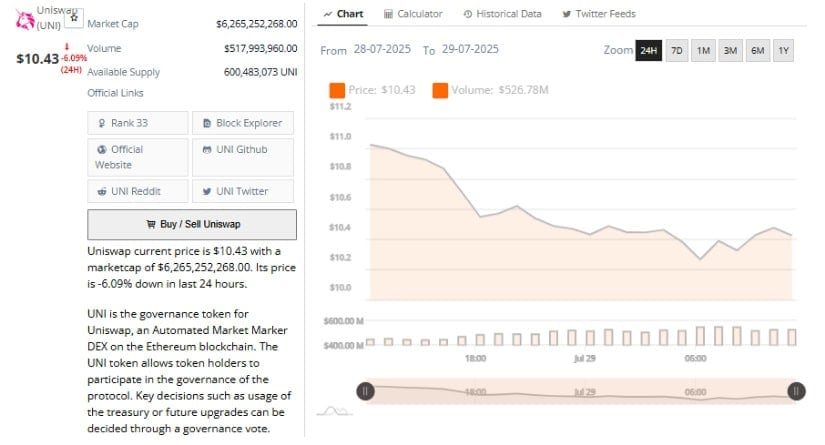Click the small chart logo below navigator
The image size is (825, 445).
click(335, 411)
